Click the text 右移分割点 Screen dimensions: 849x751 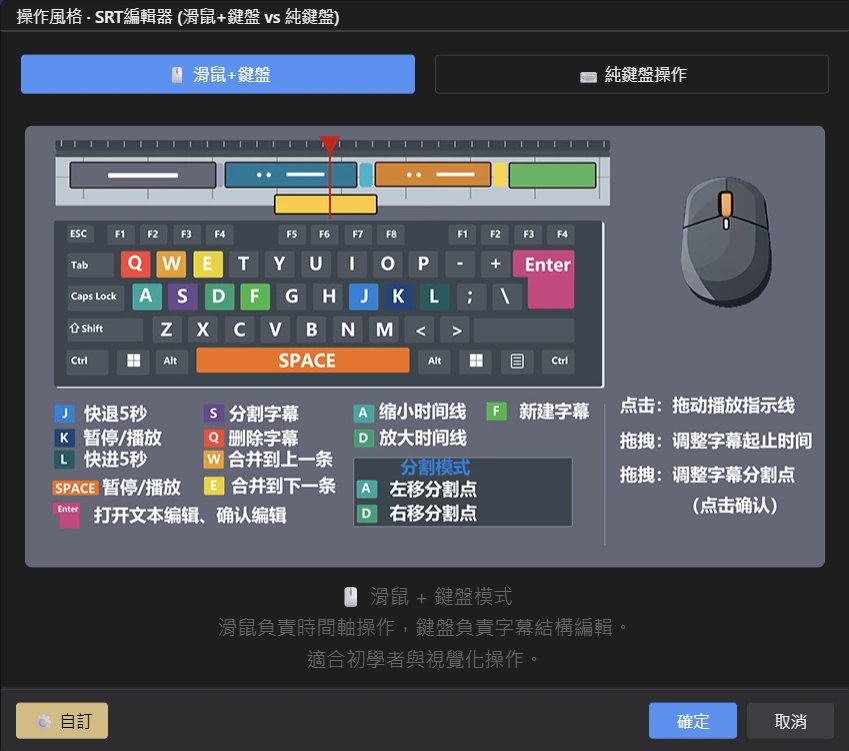click(433, 513)
